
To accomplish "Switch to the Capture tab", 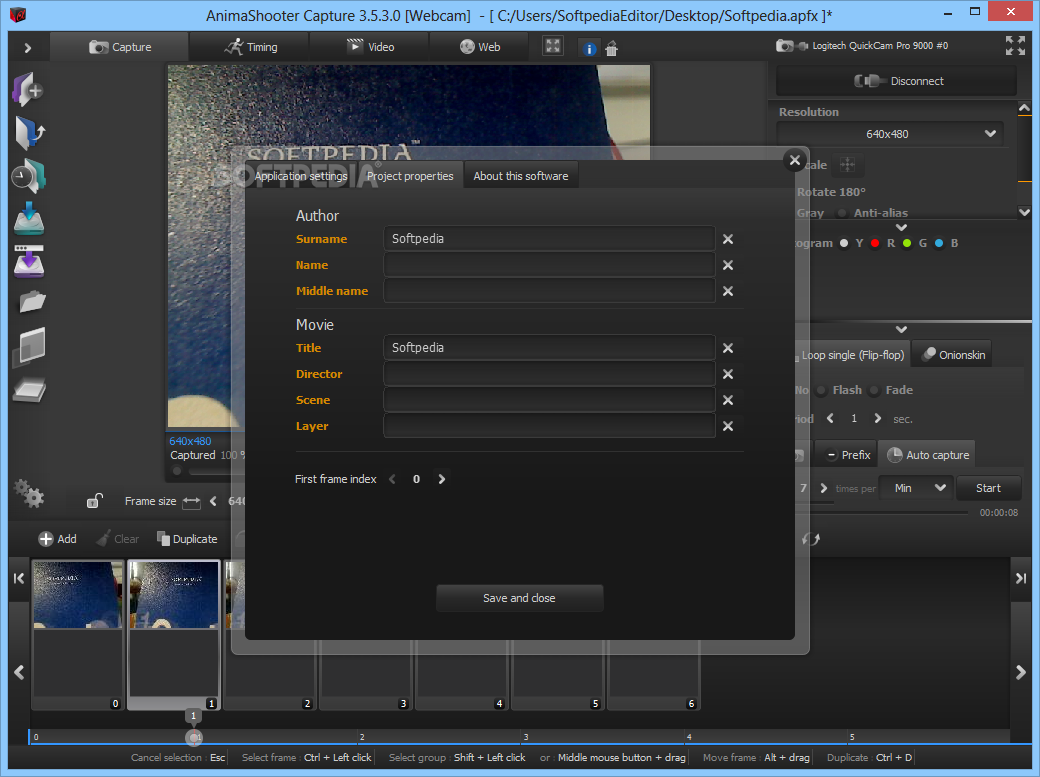I will [120, 47].
